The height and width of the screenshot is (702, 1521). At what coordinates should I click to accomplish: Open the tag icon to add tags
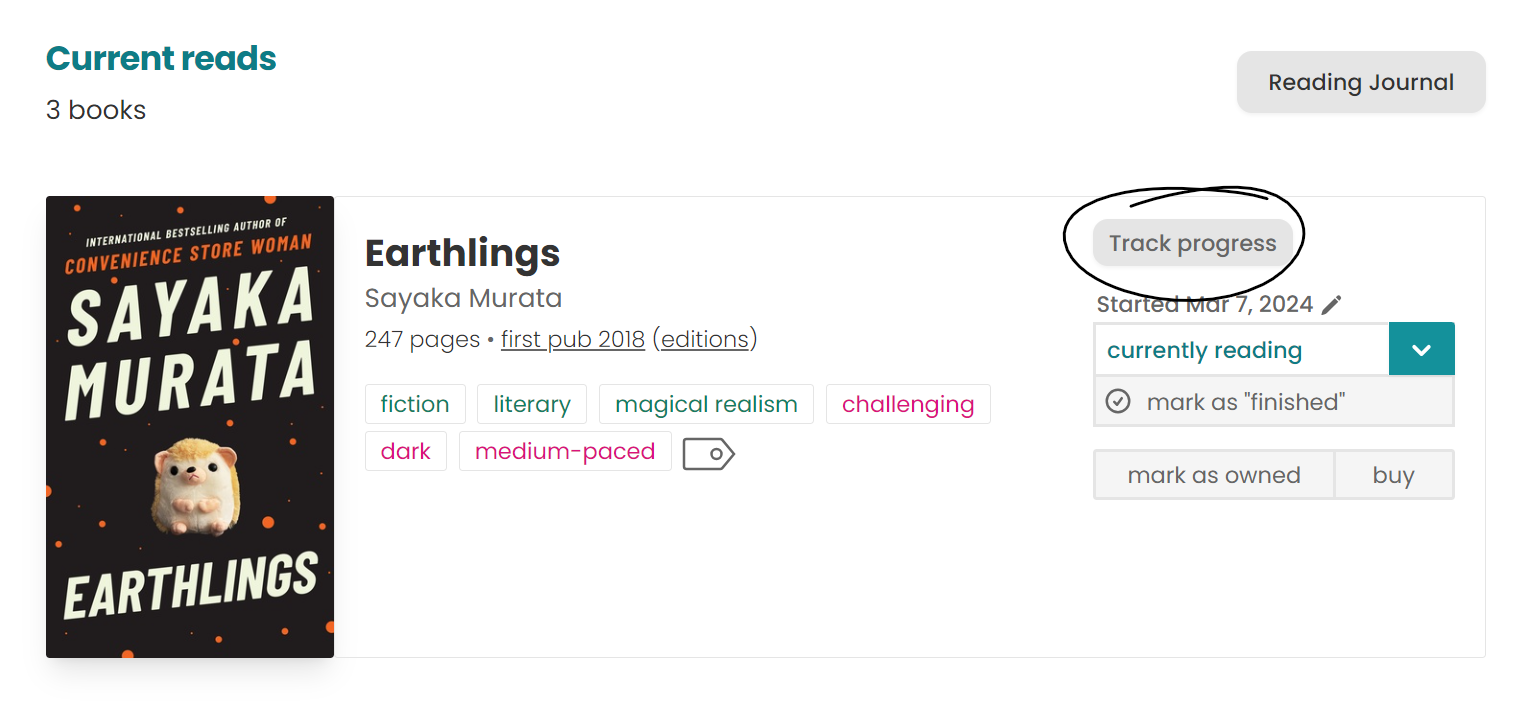pyautogui.click(x=709, y=454)
